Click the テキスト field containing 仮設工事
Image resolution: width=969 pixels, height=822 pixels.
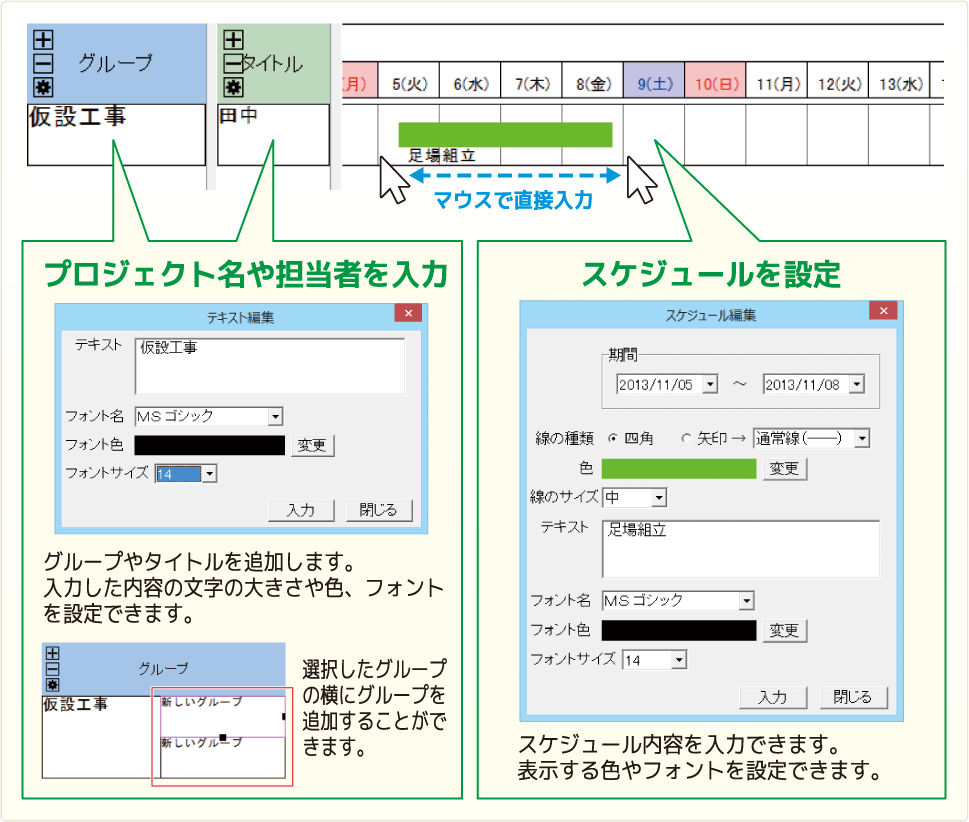(270, 366)
